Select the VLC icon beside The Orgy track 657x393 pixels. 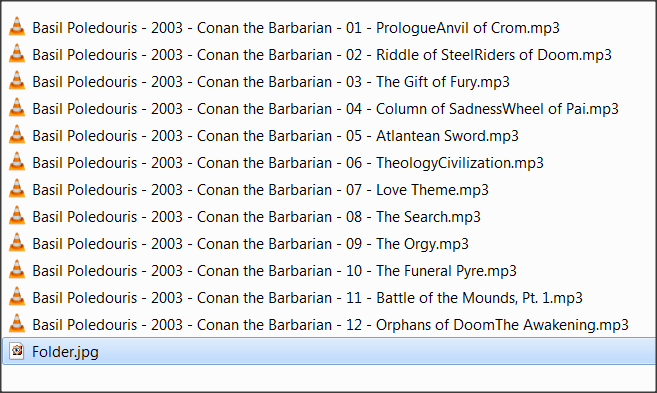(17, 243)
